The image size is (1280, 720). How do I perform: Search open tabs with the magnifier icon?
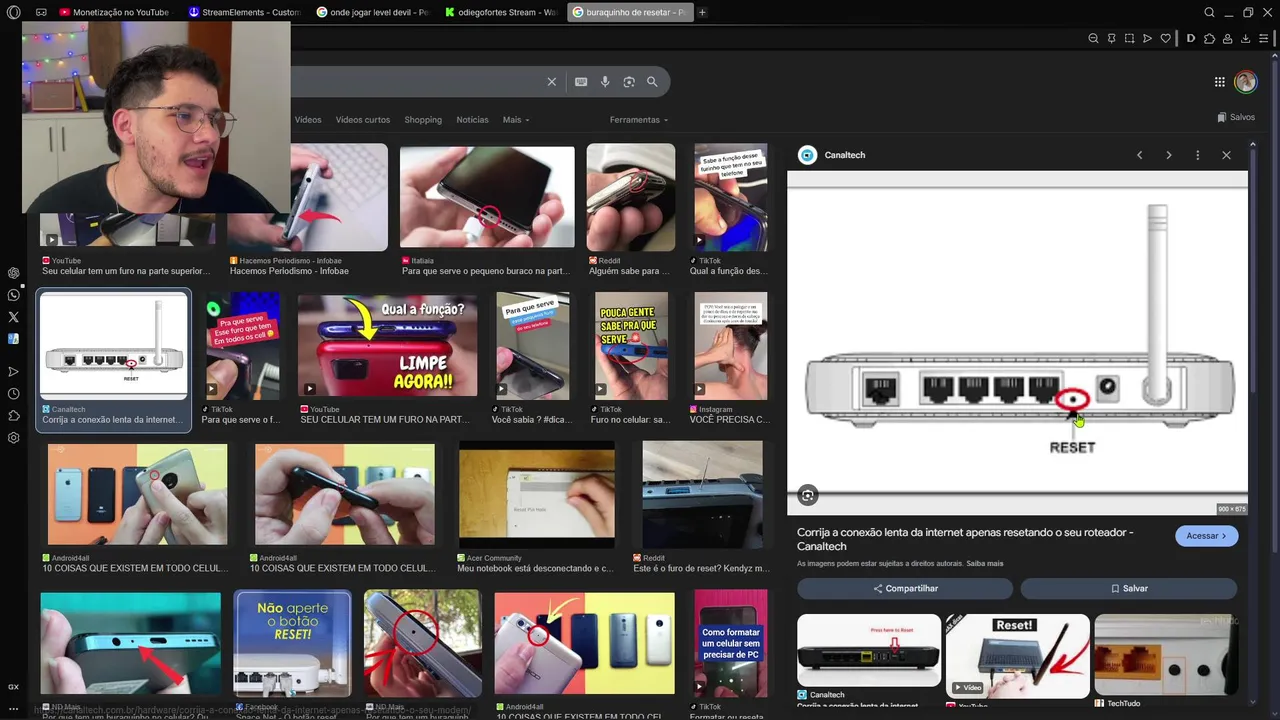click(x=1209, y=13)
